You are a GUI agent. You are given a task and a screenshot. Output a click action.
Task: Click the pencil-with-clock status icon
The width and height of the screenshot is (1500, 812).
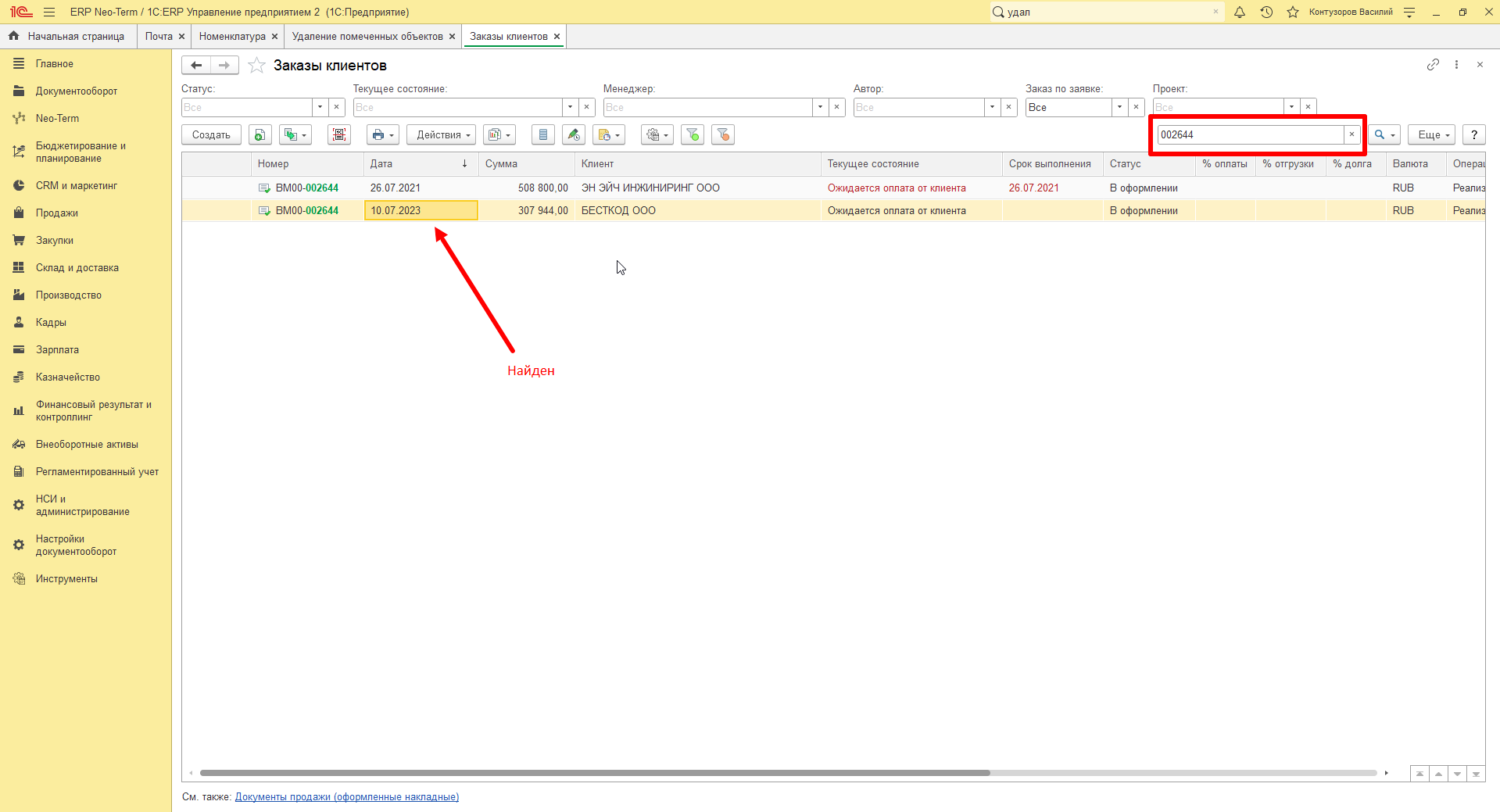(x=574, y=134)
